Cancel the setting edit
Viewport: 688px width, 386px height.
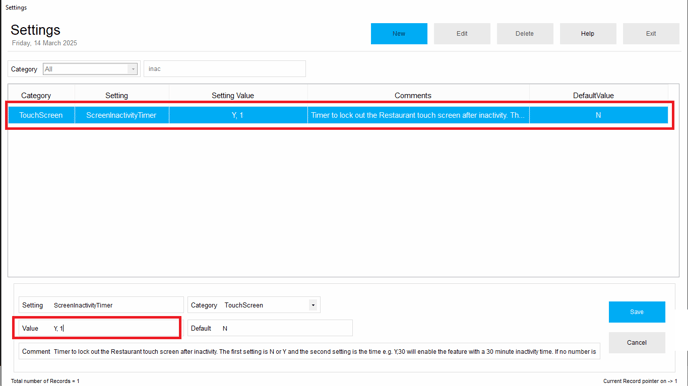[637, 343]
